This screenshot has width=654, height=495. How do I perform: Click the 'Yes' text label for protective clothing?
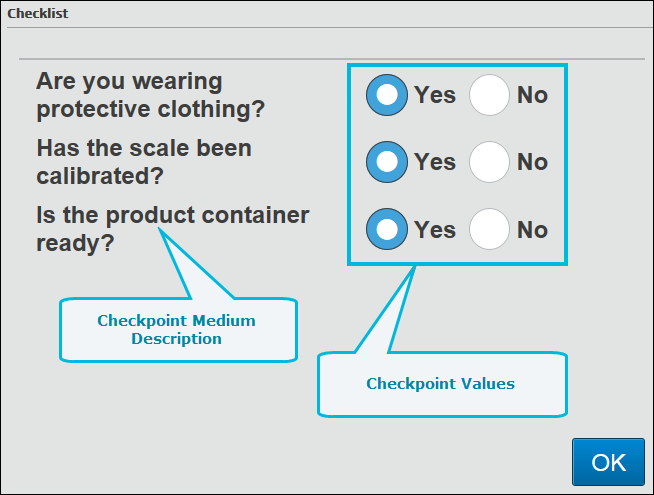tap(435, 95)
